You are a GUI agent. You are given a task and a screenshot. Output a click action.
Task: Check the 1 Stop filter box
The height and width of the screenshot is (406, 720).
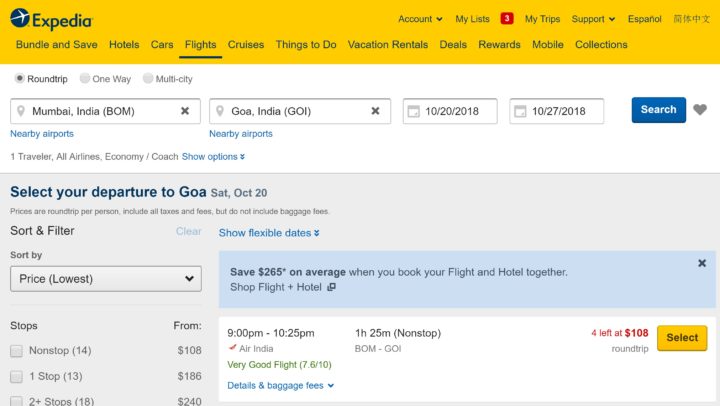click(x=17, y=377)
